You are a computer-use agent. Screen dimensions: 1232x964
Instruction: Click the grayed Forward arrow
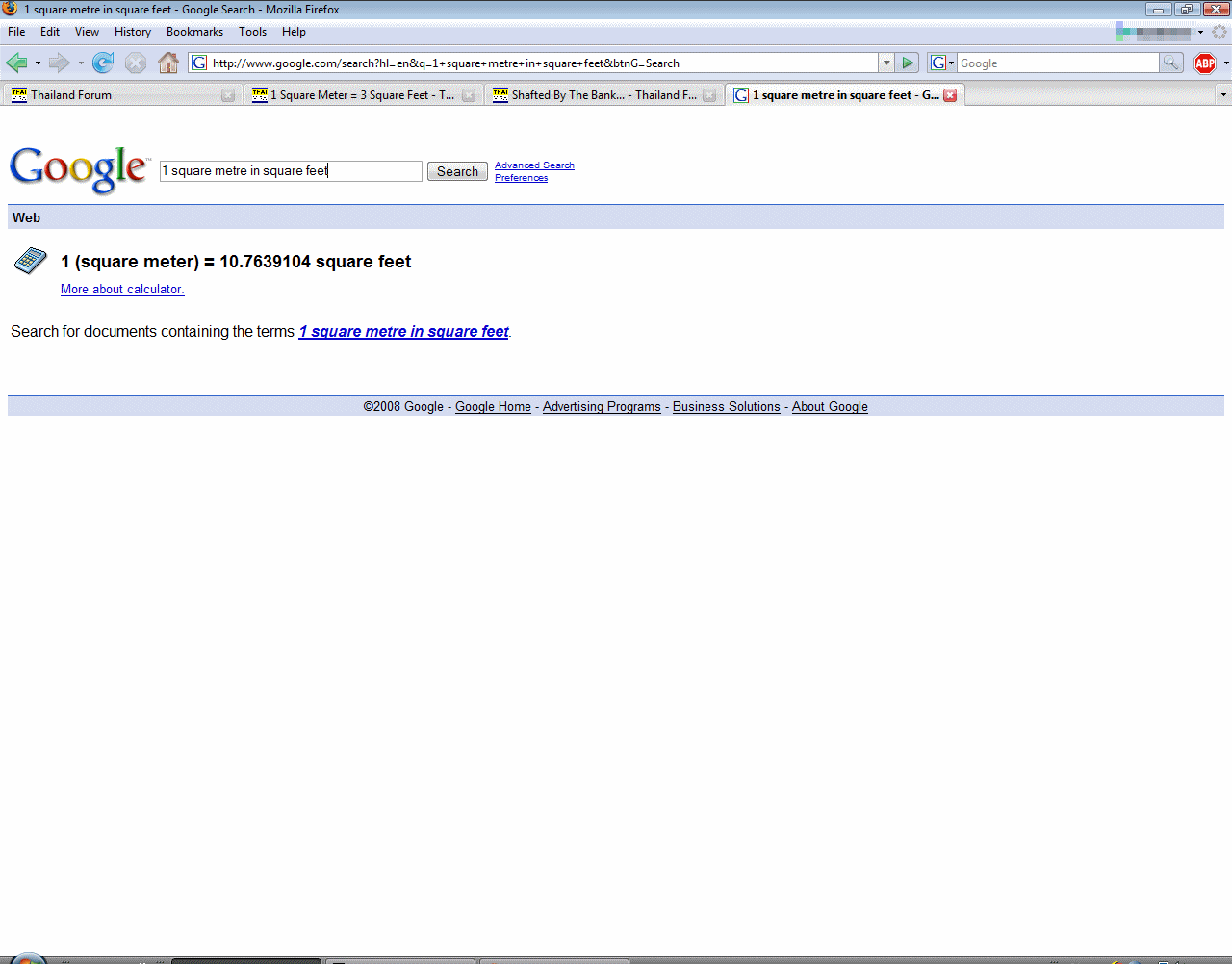click(59, 63)
